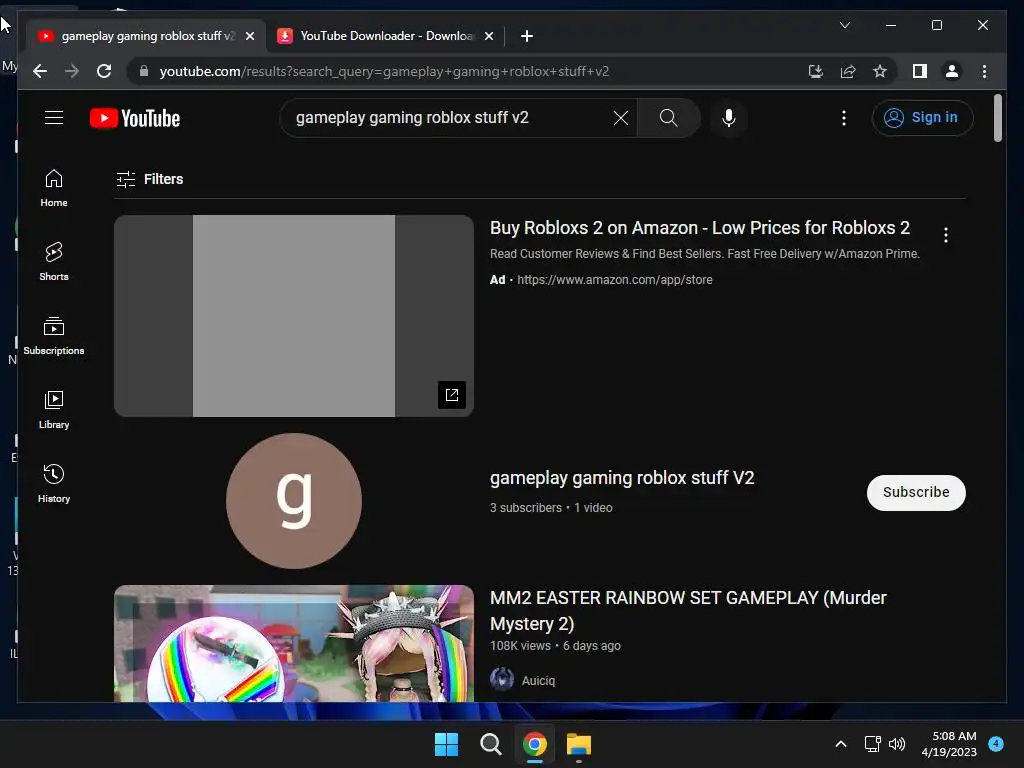This screenshot has width=1024, height=768.
Task: Click the address bar URL
Action: point(384,71)
